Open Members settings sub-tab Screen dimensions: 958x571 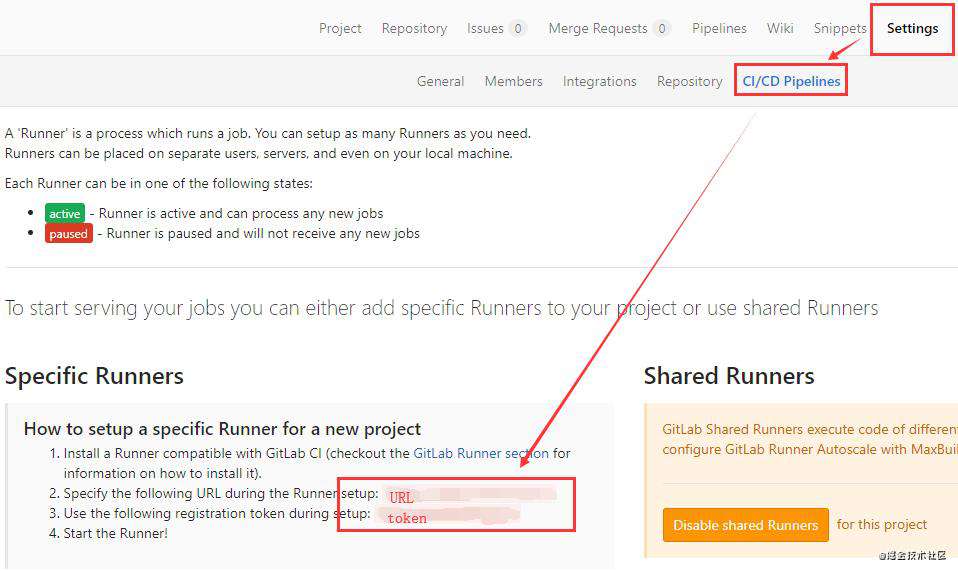(513, 81)
